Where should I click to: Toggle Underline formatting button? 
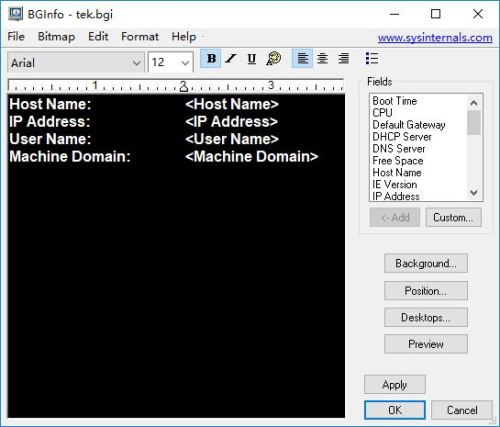[x=252, y=59]
